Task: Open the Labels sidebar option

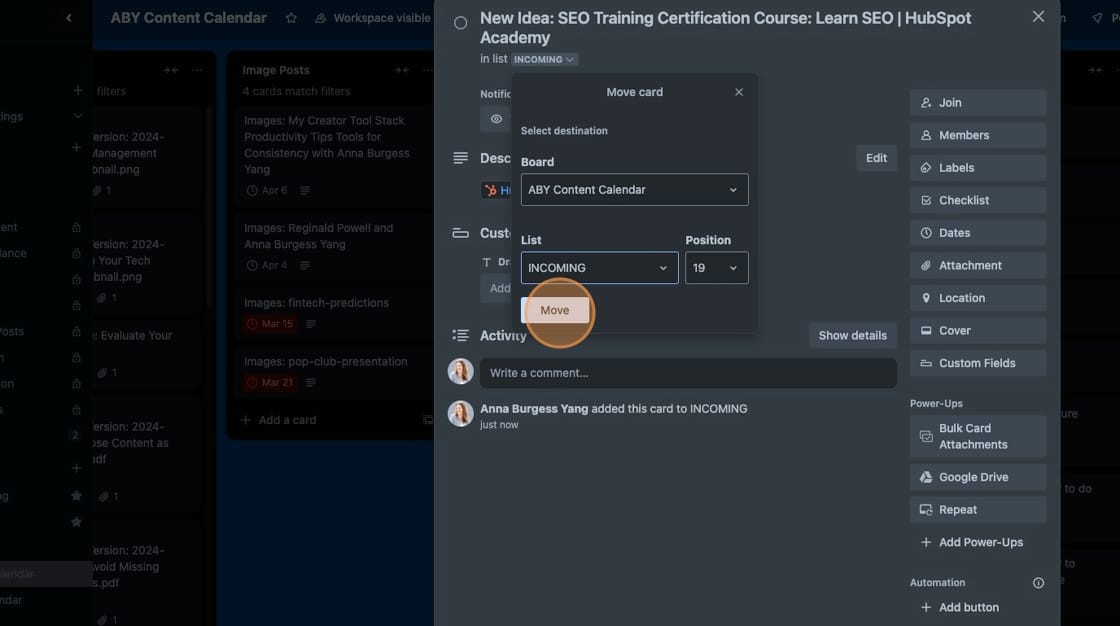Action: [976, 167]
